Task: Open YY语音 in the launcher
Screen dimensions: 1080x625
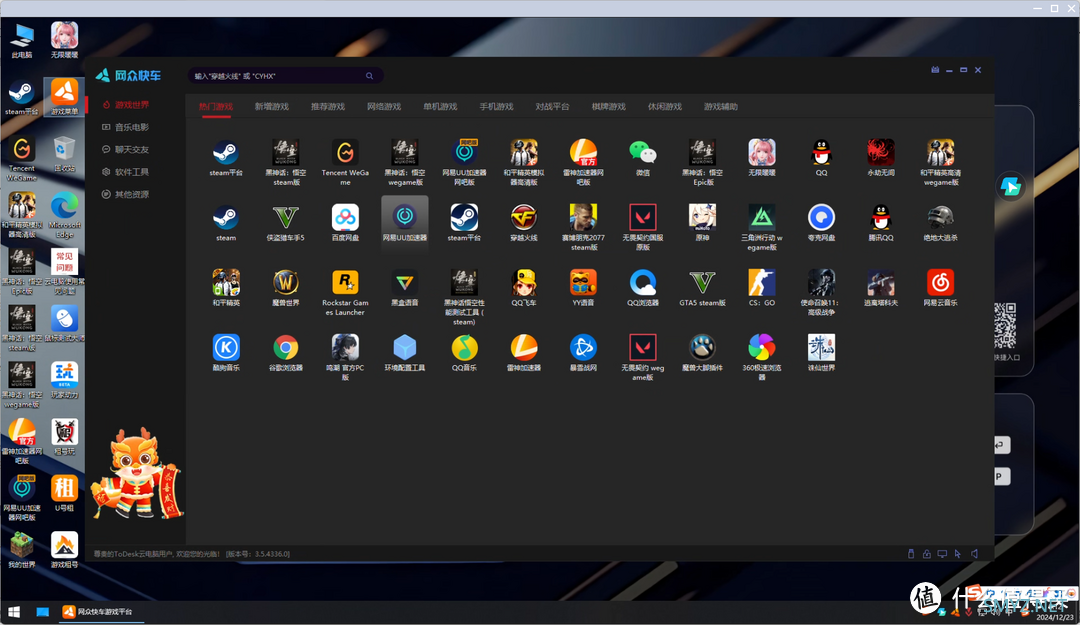Action: pos(583,283)
